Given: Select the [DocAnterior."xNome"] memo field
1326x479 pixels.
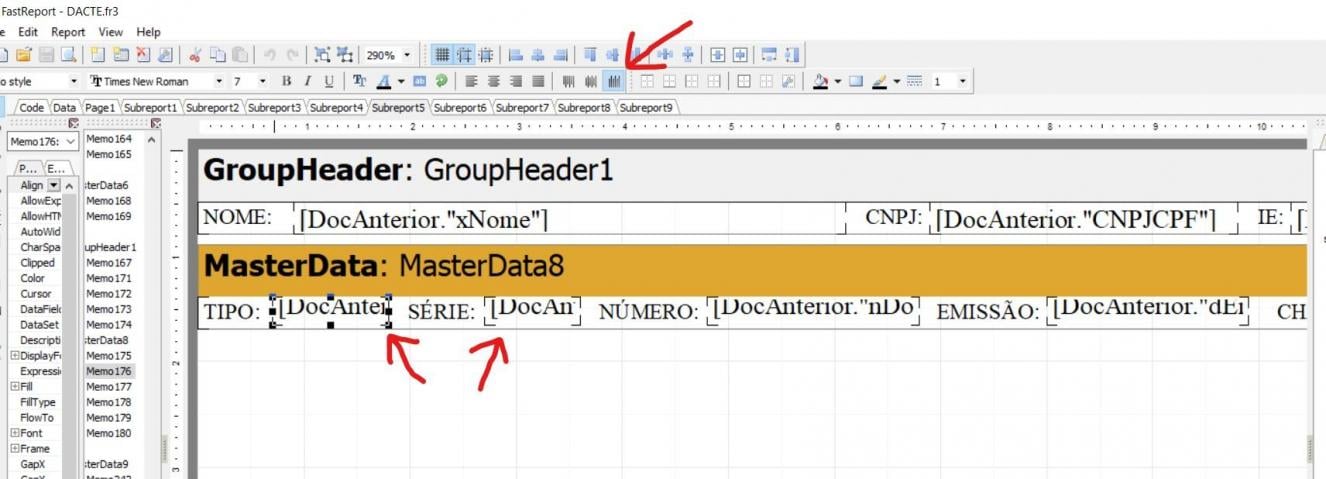Looking at the screenshot, I should [568, 219].
